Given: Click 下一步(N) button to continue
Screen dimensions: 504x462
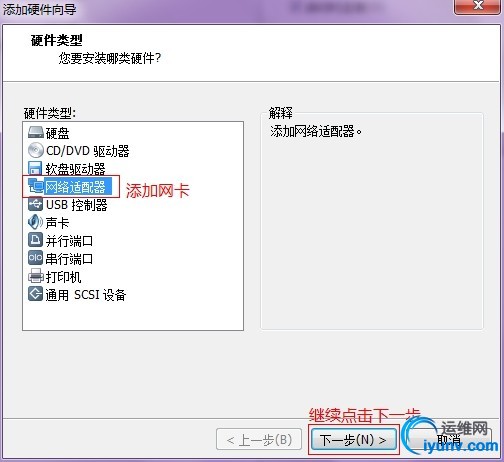Looking at the screenshot, I should (x=353, y=440).
